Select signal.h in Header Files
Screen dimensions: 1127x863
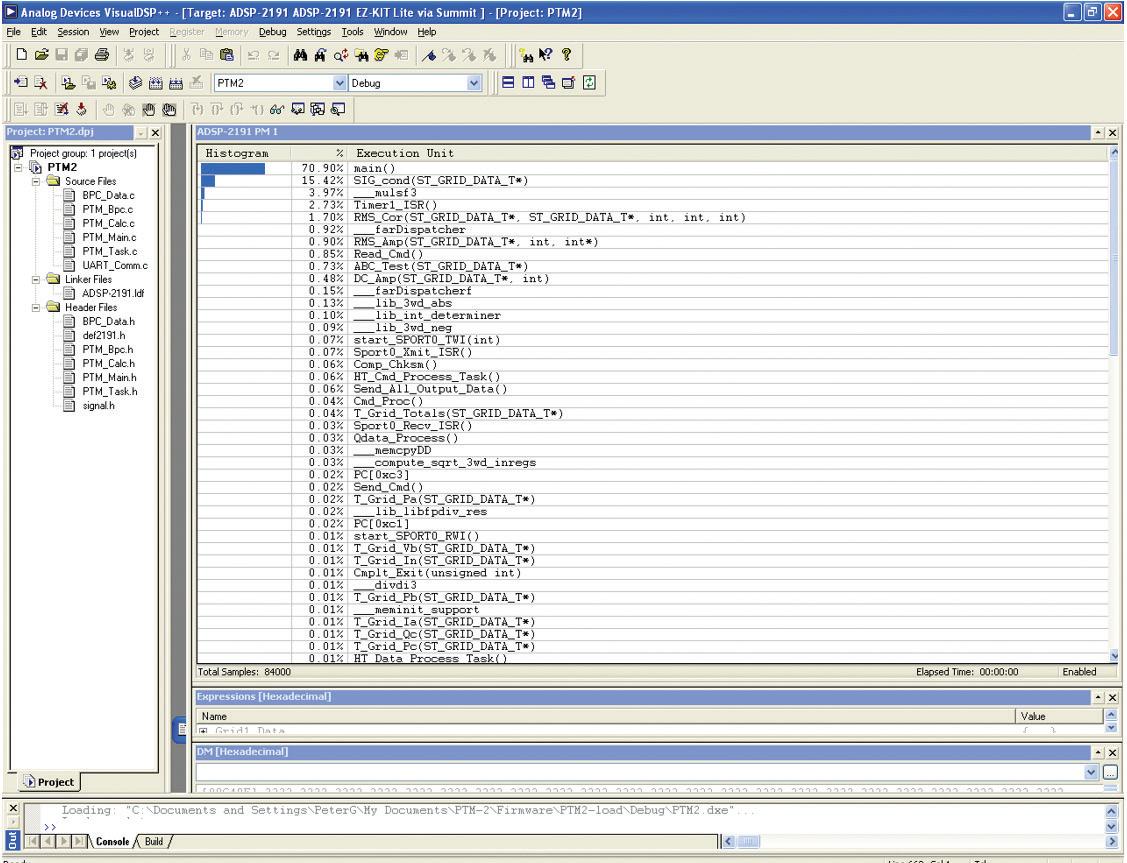pos(98,405)
